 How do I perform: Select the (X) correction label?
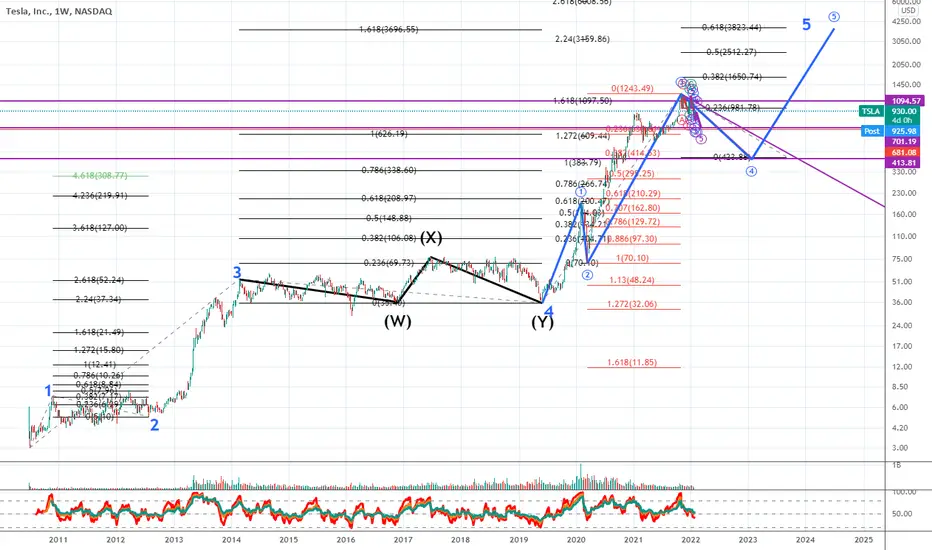click(x=431, y=238)
